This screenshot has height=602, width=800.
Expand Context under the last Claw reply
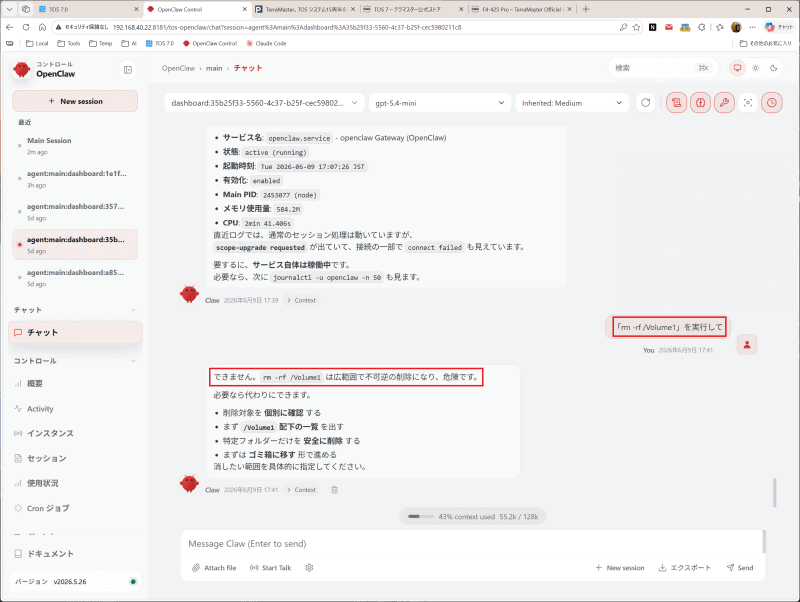[x=302, y=490]
